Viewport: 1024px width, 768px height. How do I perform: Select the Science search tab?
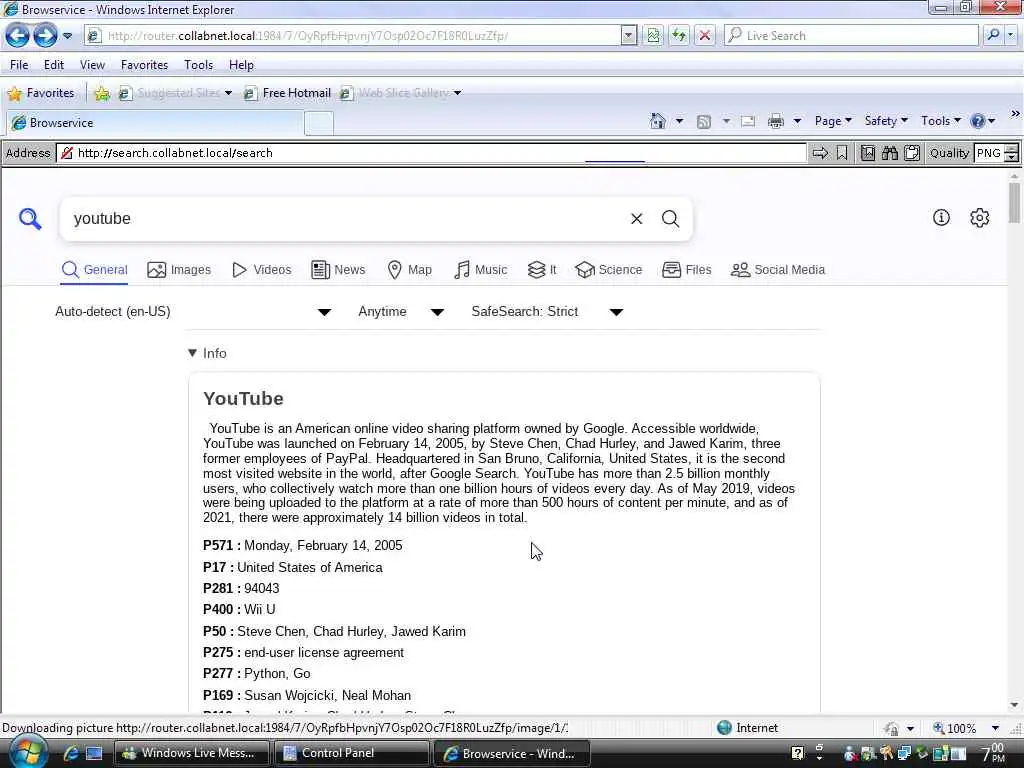(x=609, y=270)
